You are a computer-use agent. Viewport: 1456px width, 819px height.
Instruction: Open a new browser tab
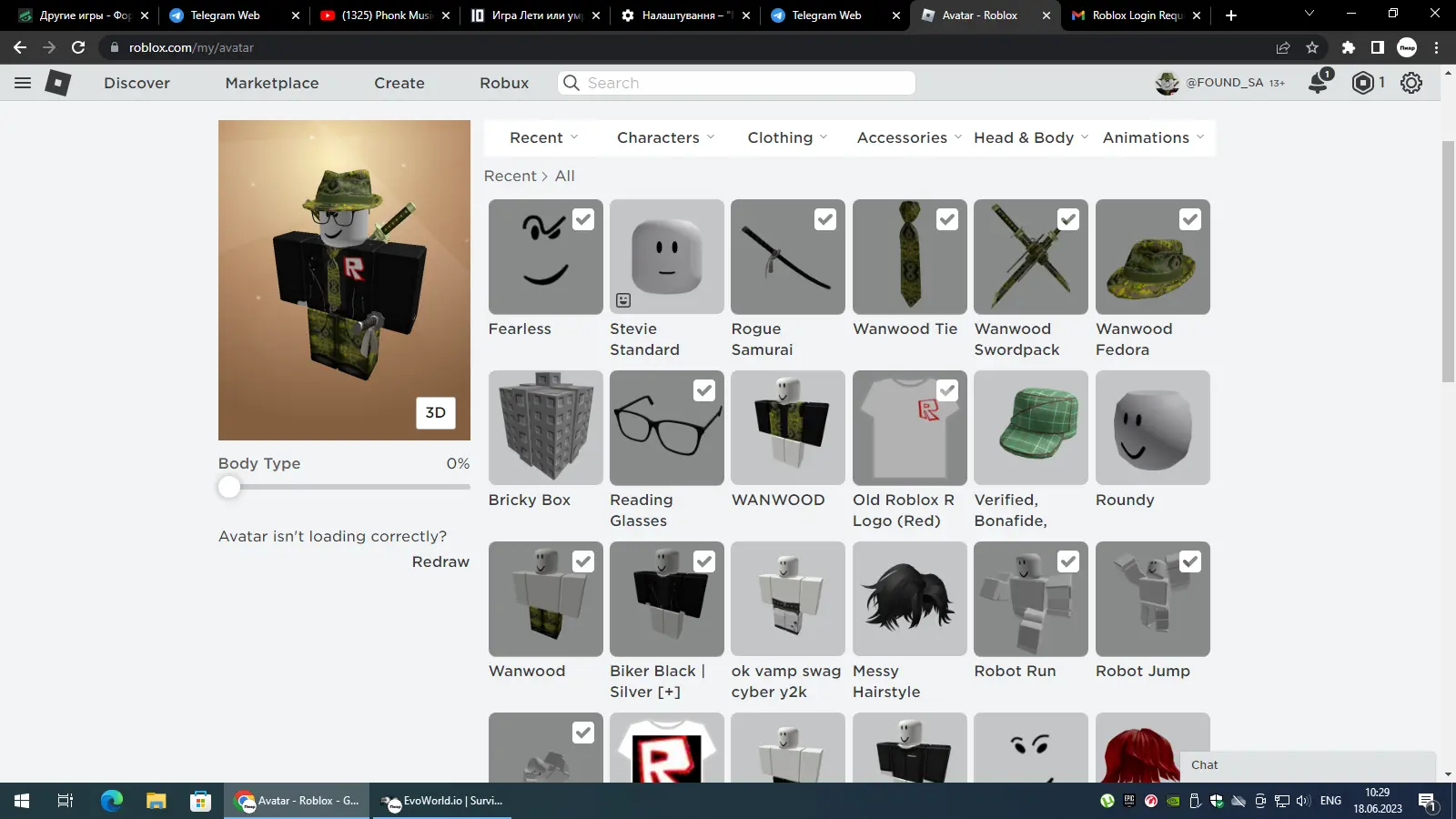click(1231, 15)
